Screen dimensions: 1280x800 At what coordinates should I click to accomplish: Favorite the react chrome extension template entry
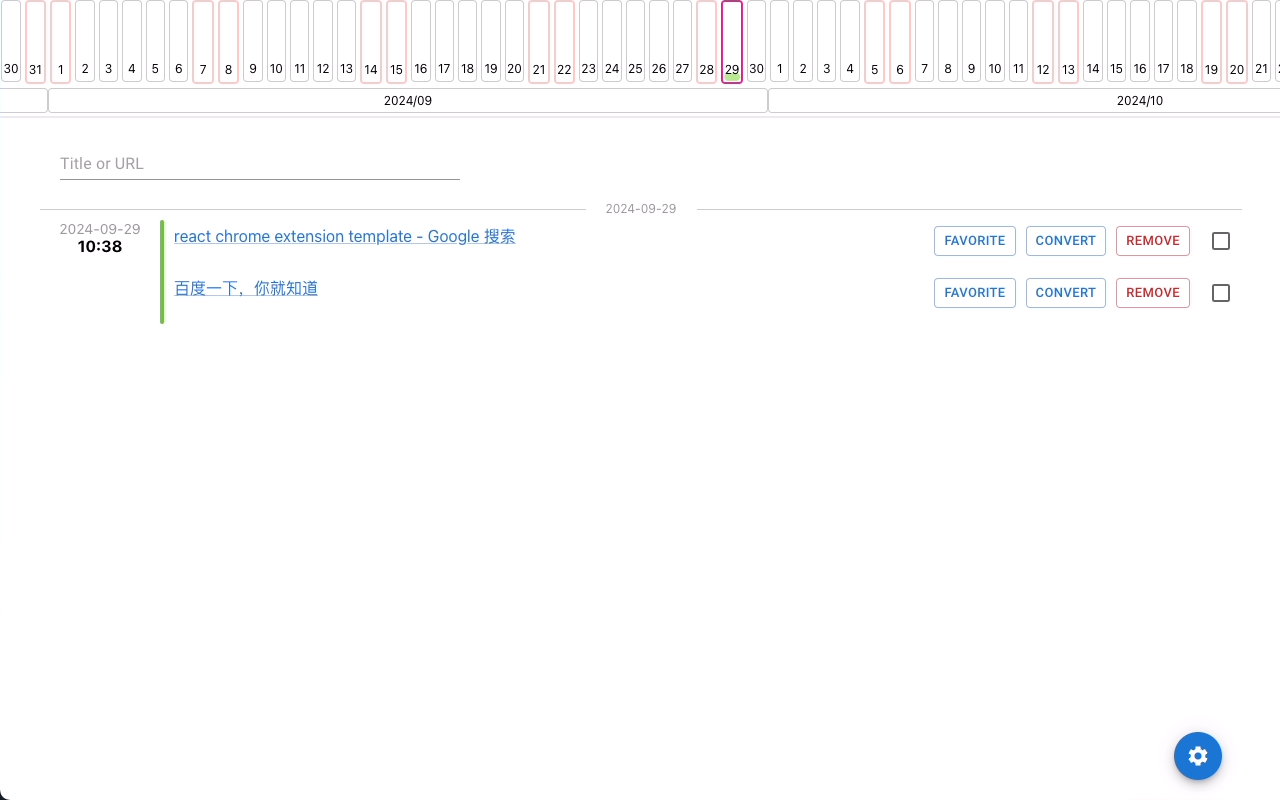tap(974, 240)
